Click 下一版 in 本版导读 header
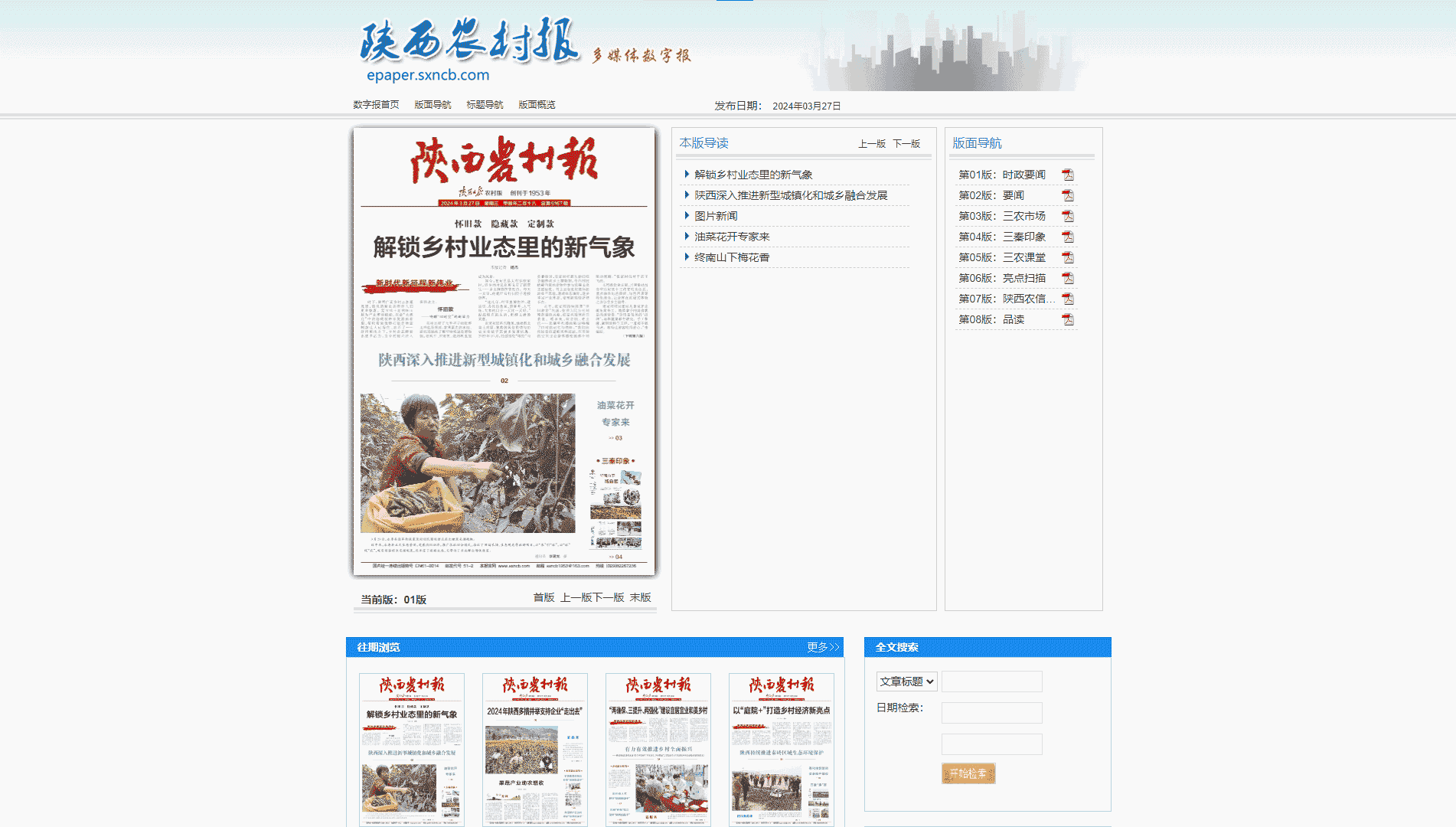This screenshot has width=1456, height=827. [x=906, y=144]
